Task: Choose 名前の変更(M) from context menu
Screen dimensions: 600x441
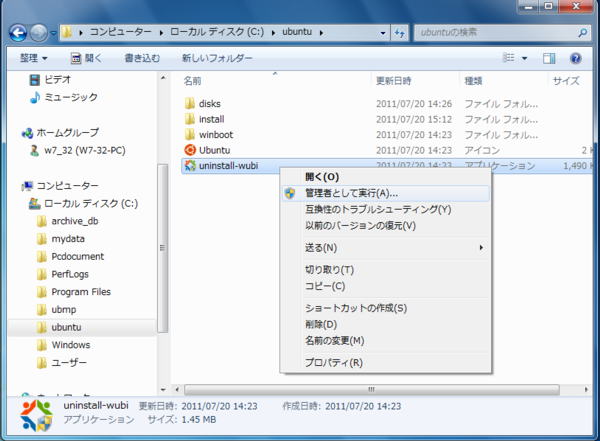Action: (x=385, y=340)
